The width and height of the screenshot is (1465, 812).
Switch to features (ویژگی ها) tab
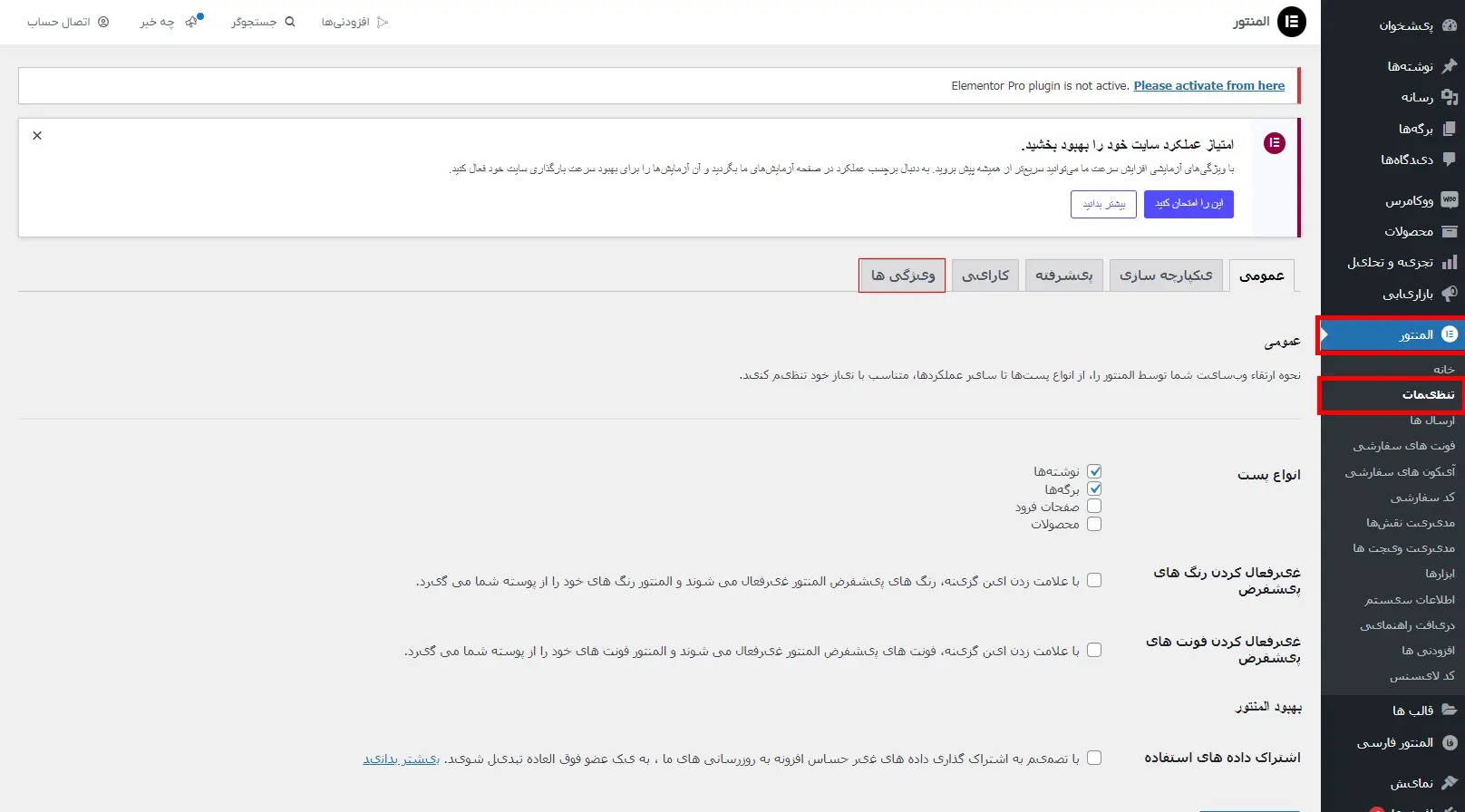point(903,275)
